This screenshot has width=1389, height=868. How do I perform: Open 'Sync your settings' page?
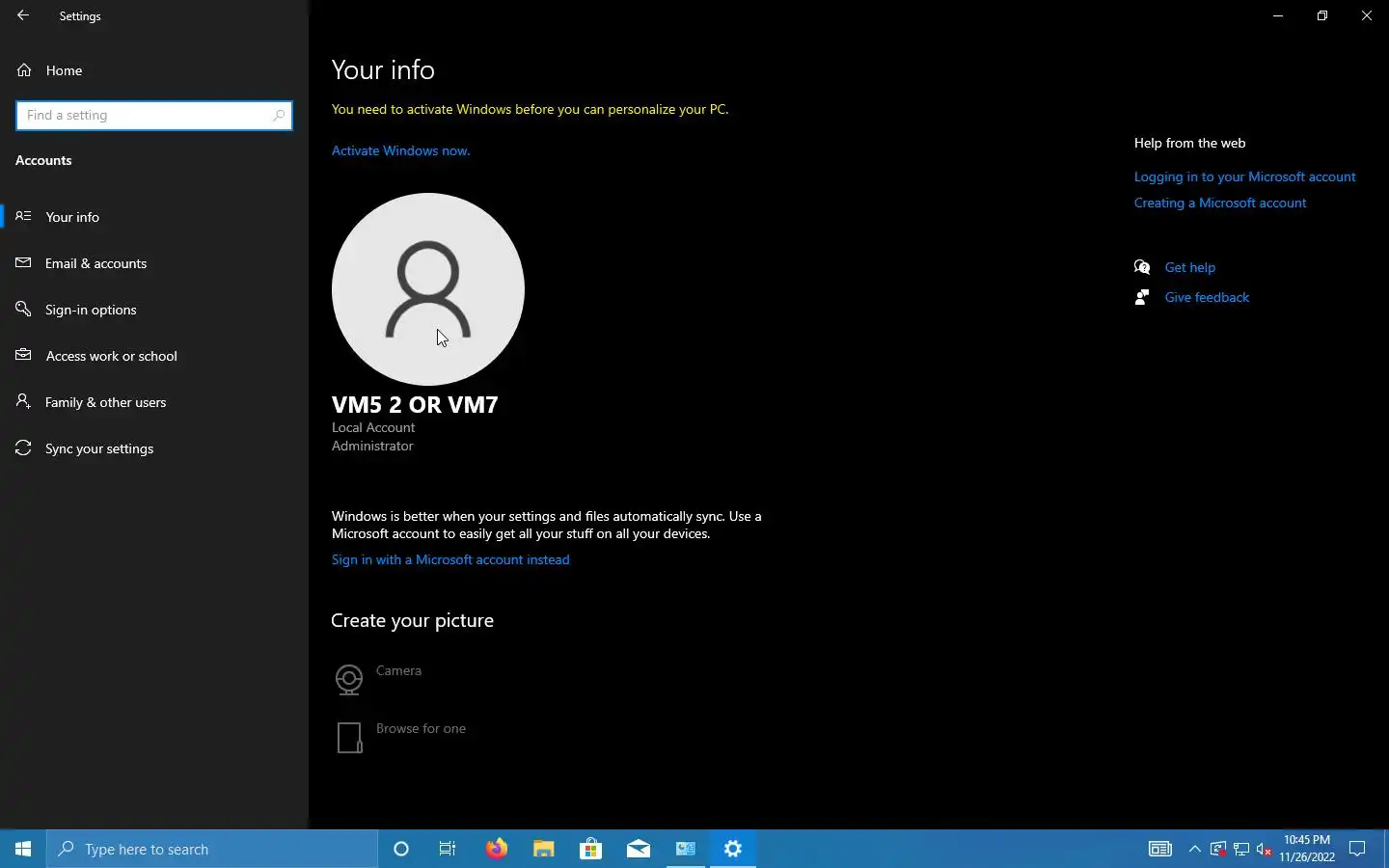(154, 448)
